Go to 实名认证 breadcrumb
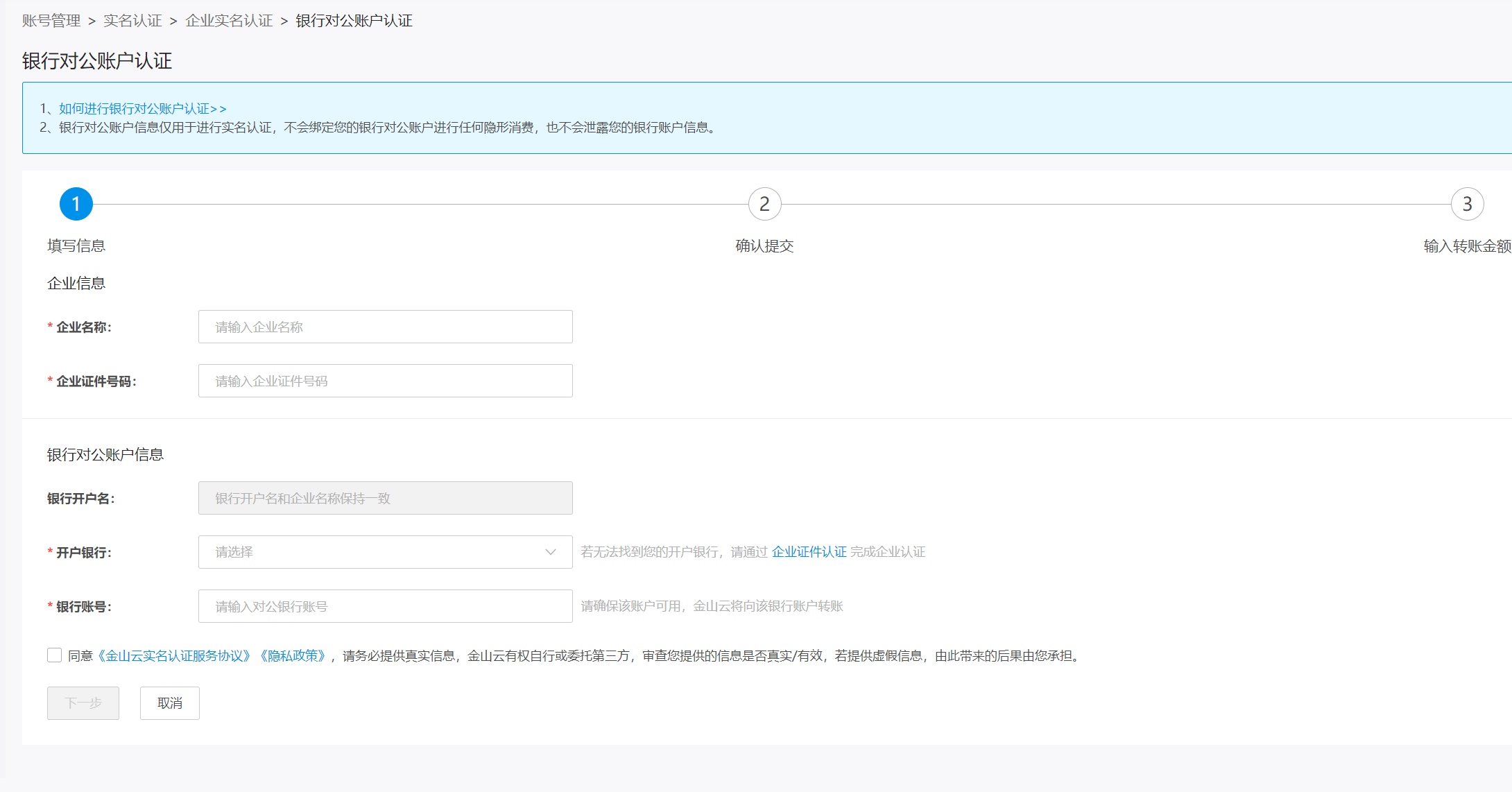 (x=132, y=21)
